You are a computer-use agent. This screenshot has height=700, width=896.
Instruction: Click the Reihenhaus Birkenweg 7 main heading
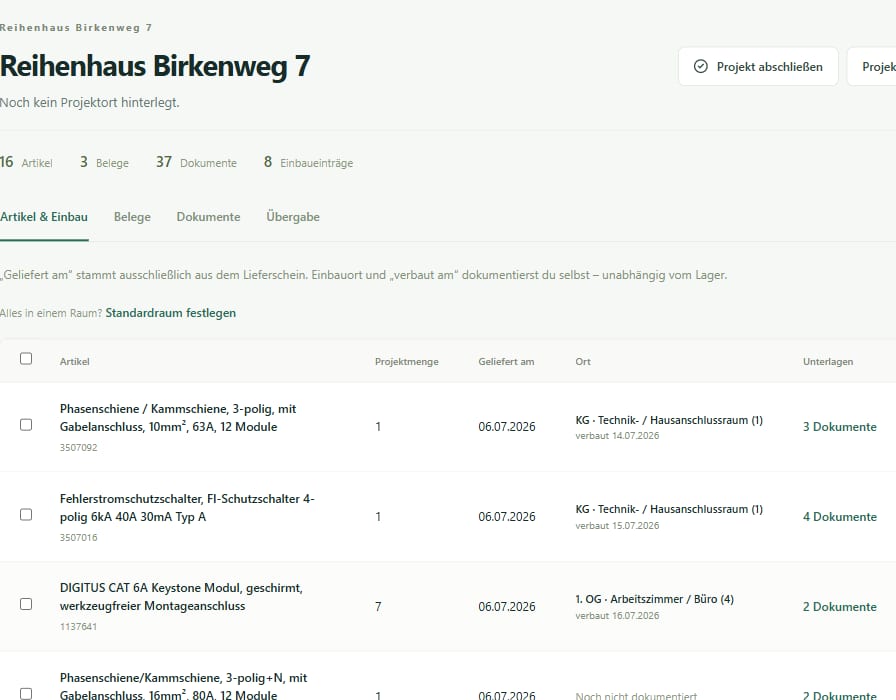tap(155, 66)
